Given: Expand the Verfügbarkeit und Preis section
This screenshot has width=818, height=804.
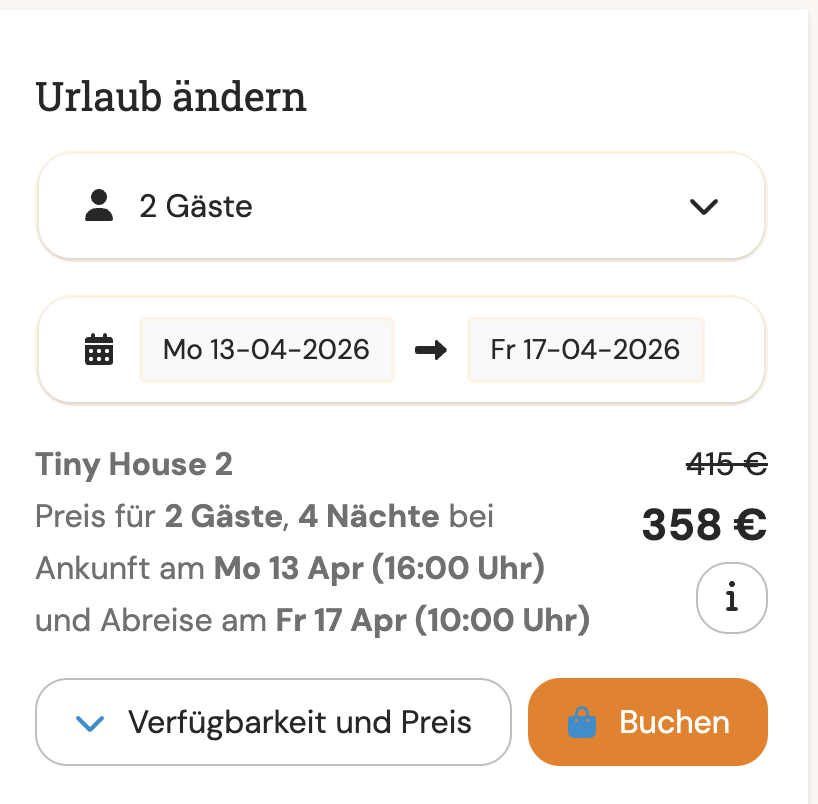Looking at the screenshot, I should click(x=273, y=722).
